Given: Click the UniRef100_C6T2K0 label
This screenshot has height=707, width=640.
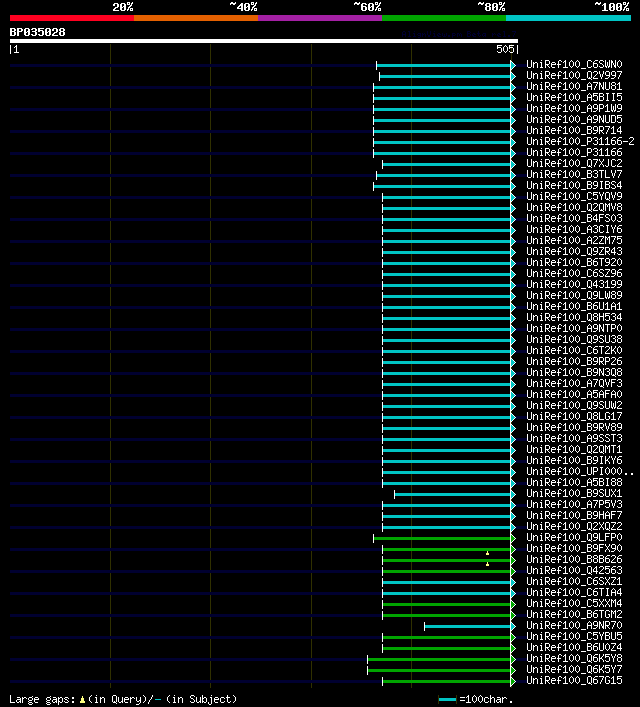Looking at the screenshot, I should tap(574, 350).
